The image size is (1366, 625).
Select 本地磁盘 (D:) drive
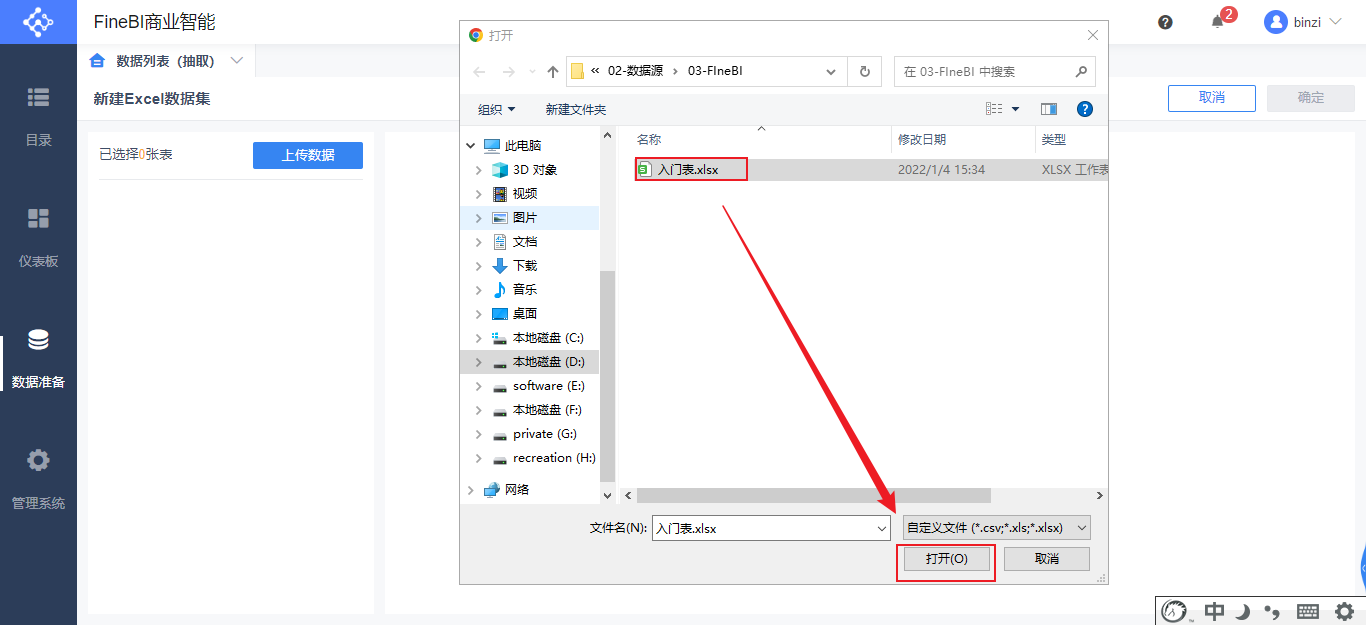[548, 362]
